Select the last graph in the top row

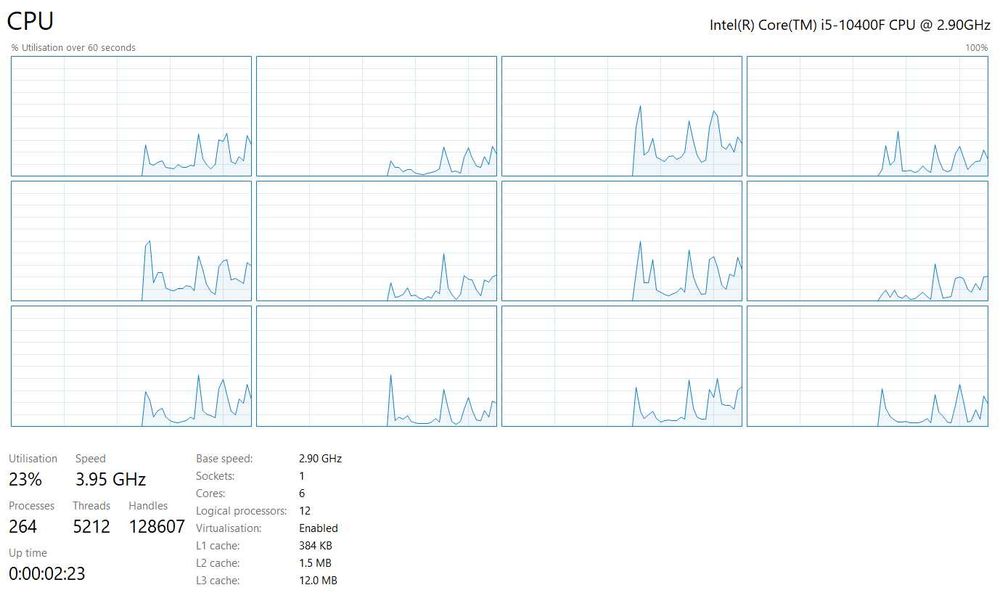[x=867, y=116]
